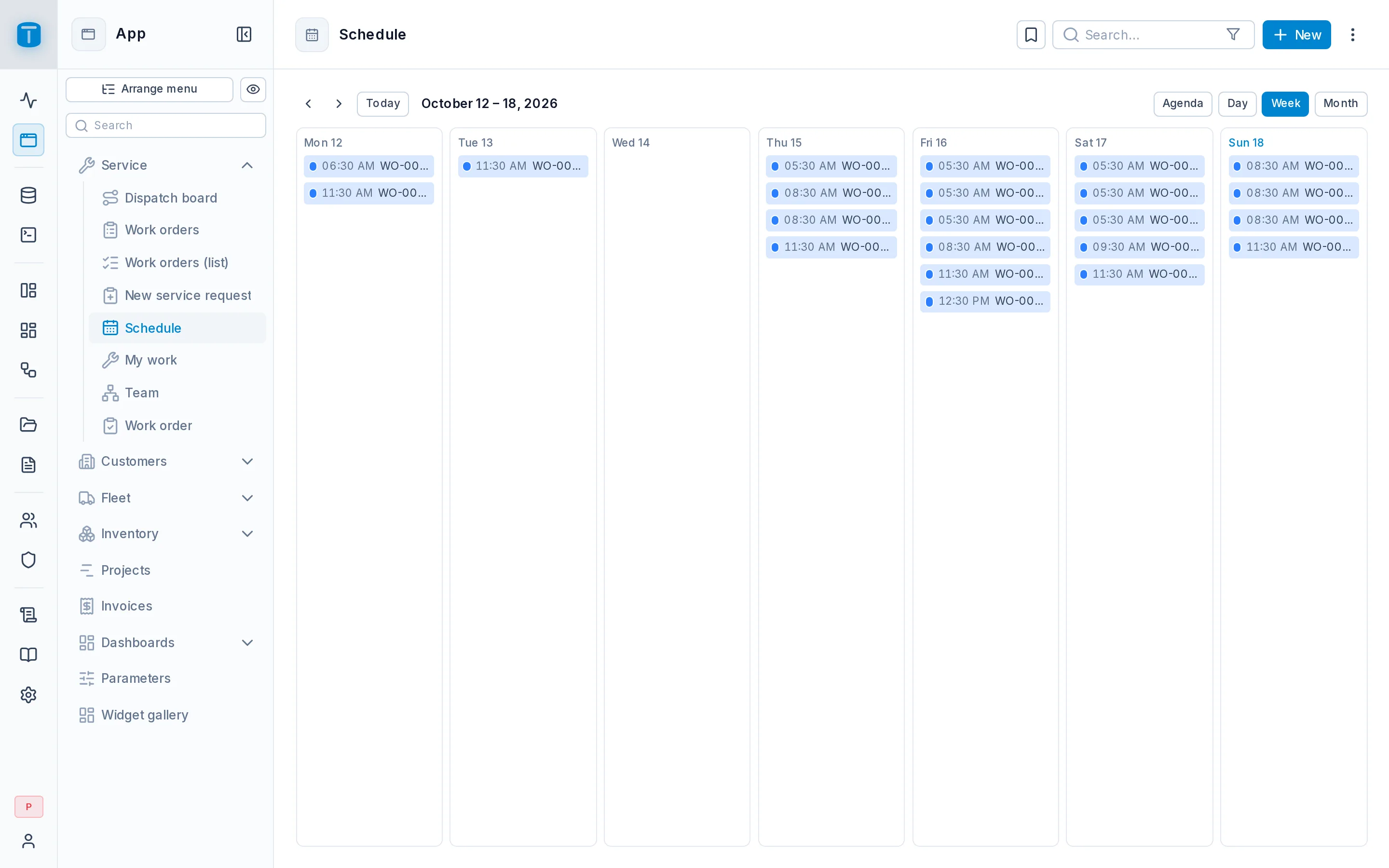Collapse the Service menu section
1389x868 pixels.
247,165
